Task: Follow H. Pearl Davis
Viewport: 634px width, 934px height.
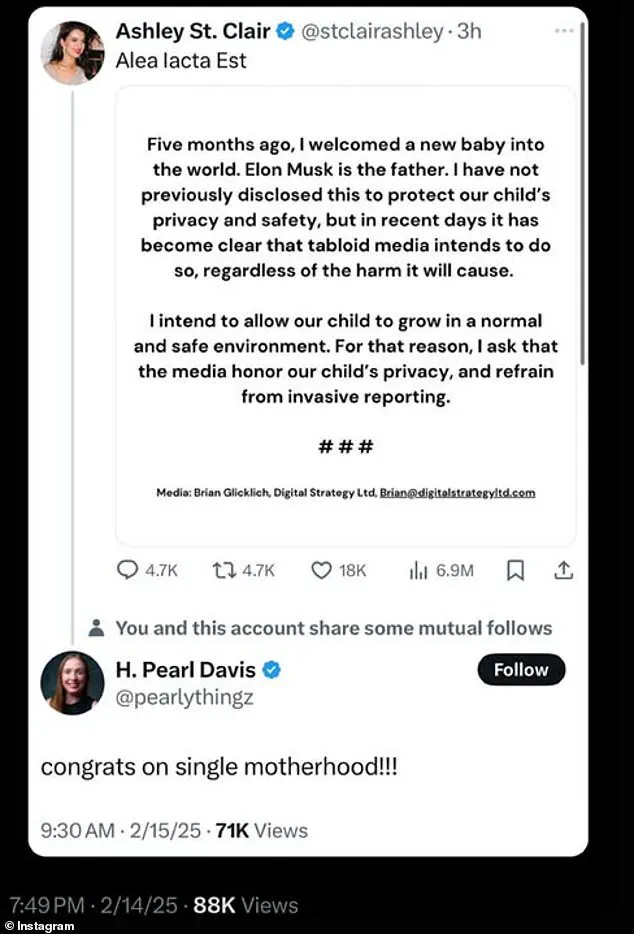Action: coord(521,670)
